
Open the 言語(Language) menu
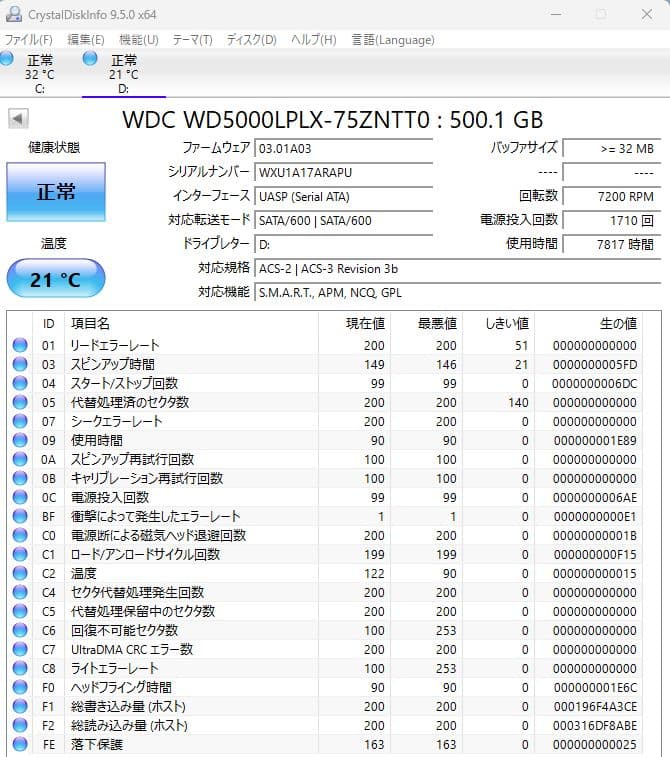point(392,40)
